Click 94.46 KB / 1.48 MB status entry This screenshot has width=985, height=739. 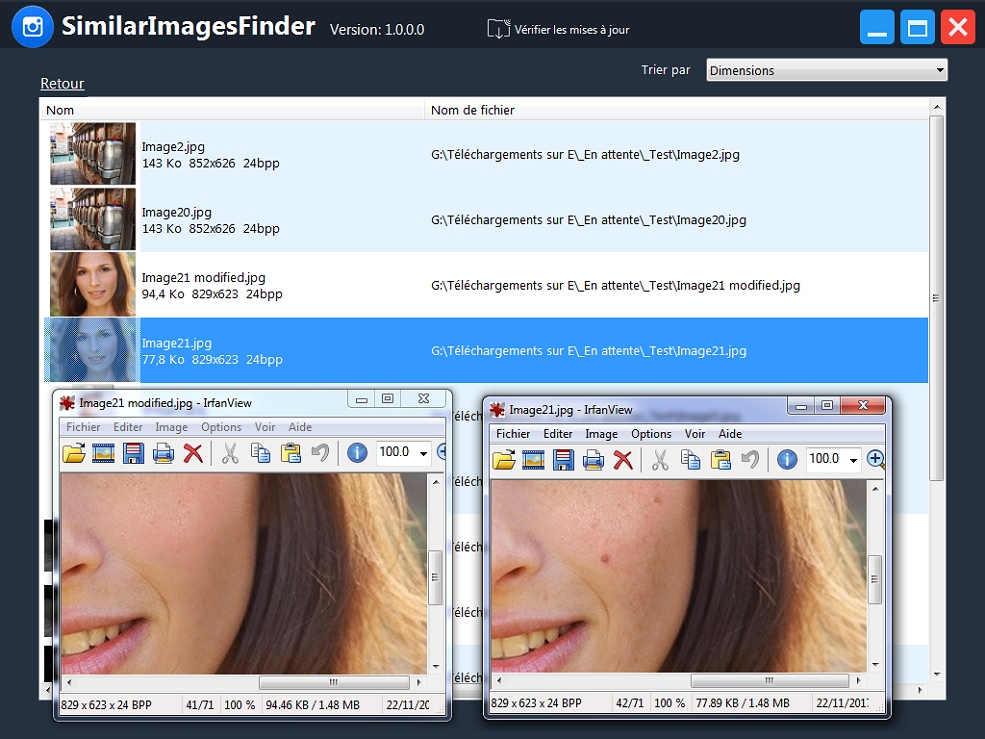tap(313, 704)
